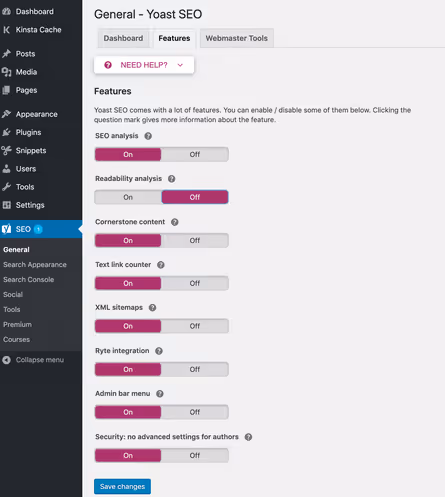Viewport: 445px width, 497px height.
Task: Click the Snippets scissors icon
Action: click(x=6, y=151)
